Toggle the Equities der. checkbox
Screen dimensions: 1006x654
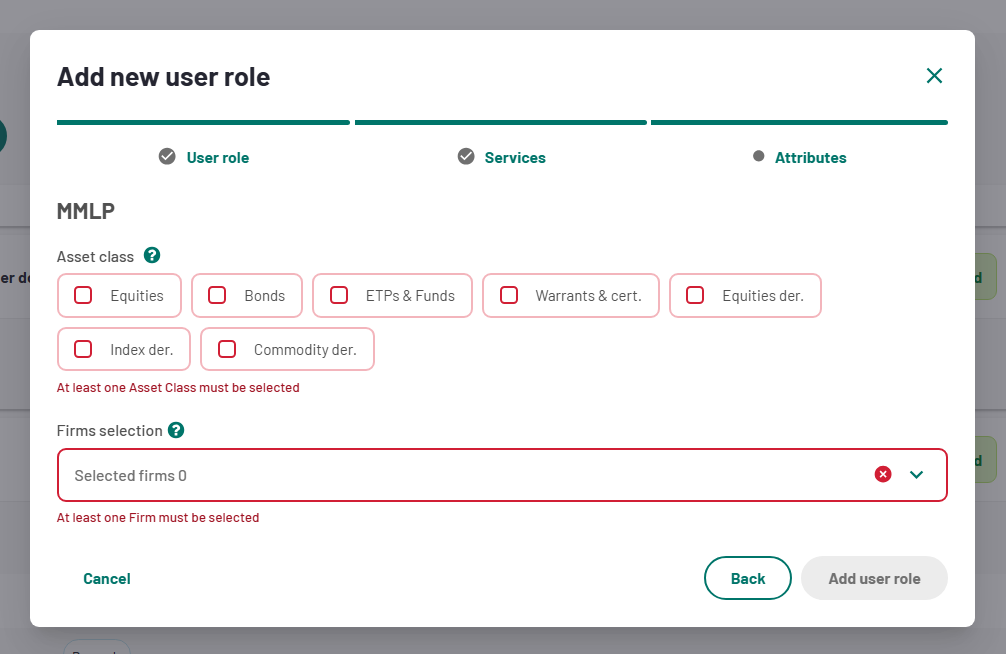(x=695, y=295)
